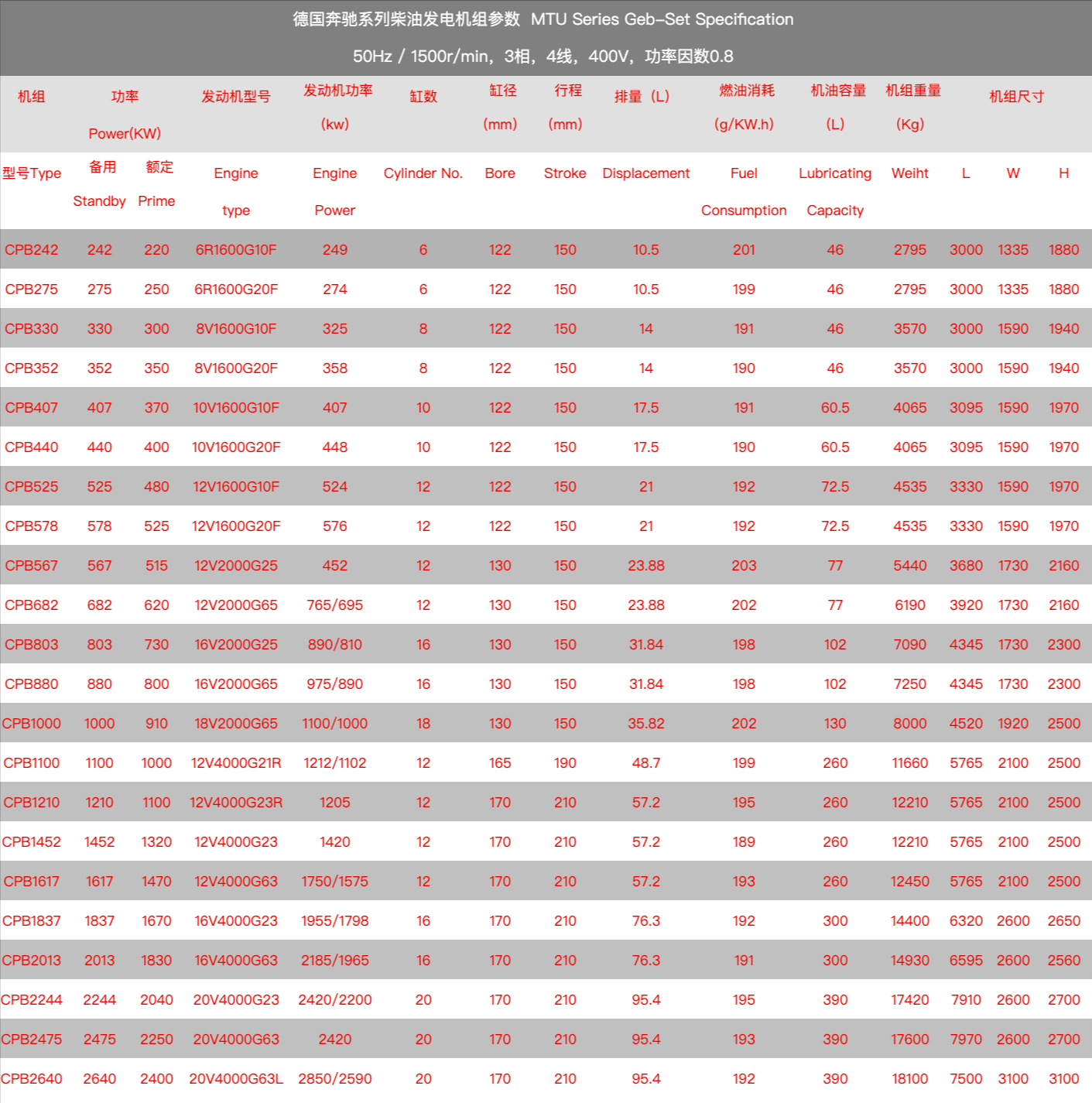
Task: Click the CPB242 model cell
Action: click(32, 250)
